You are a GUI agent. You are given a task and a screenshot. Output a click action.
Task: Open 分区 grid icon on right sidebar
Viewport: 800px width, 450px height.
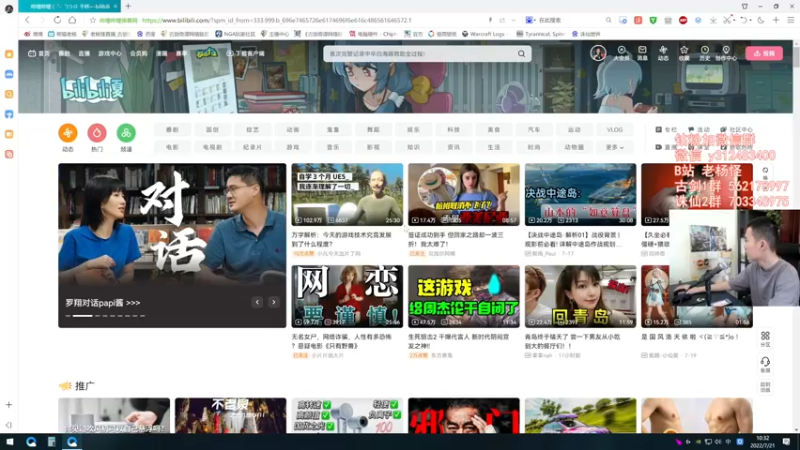click(x=765, y=339)
